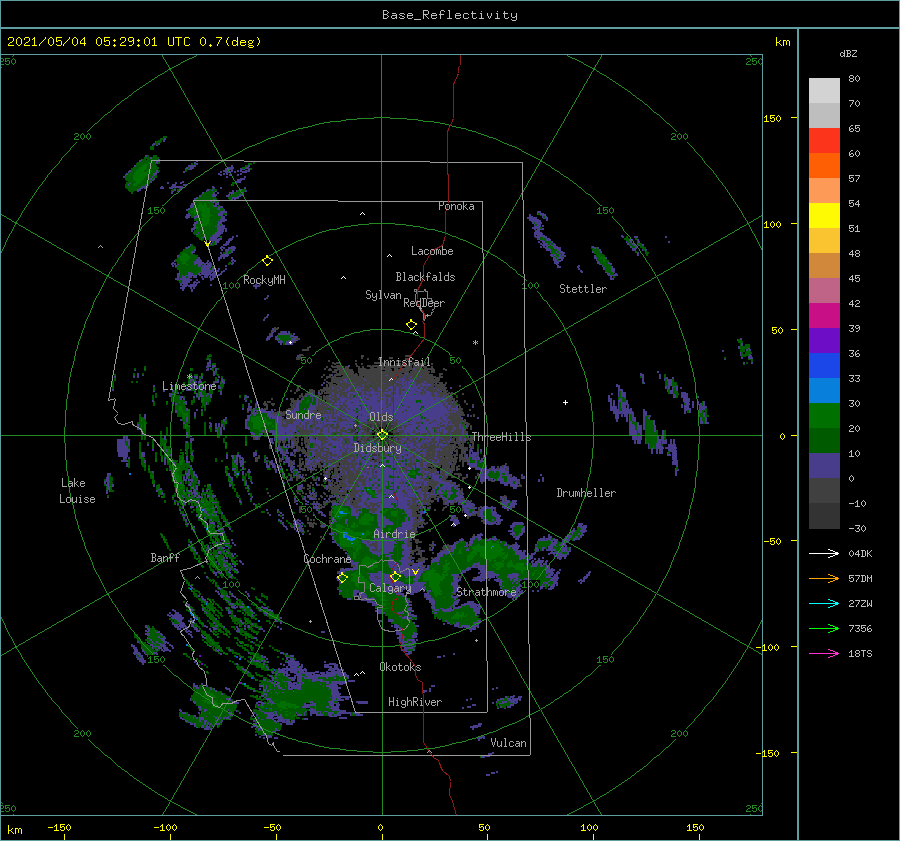Click the Ponoka city label
The width and height of the screenshot is (900, 841).
point(456,206)
